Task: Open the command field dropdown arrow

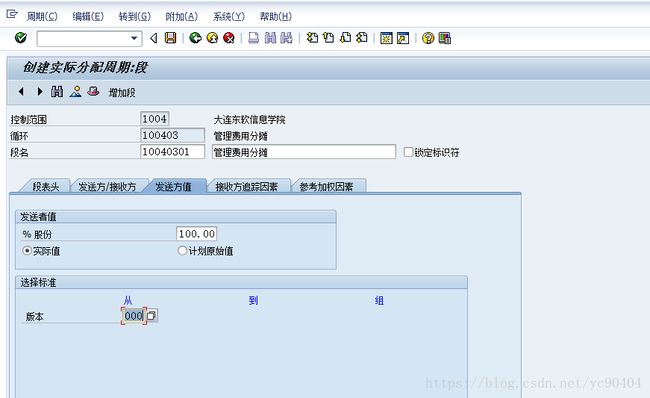Action: pyautogui.click(x=134, y=39)
